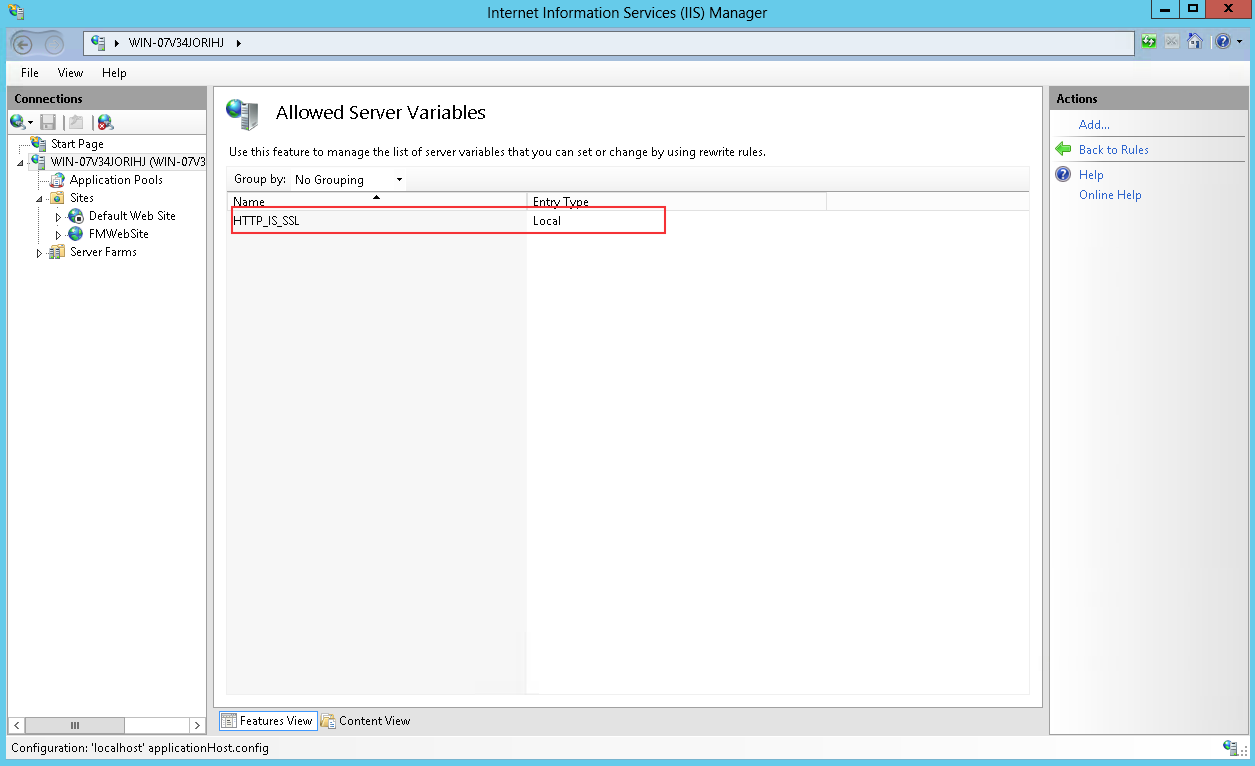Click the FMWebSite globe icon
The image size is (1255, 766).
click(x=76, y=234)
